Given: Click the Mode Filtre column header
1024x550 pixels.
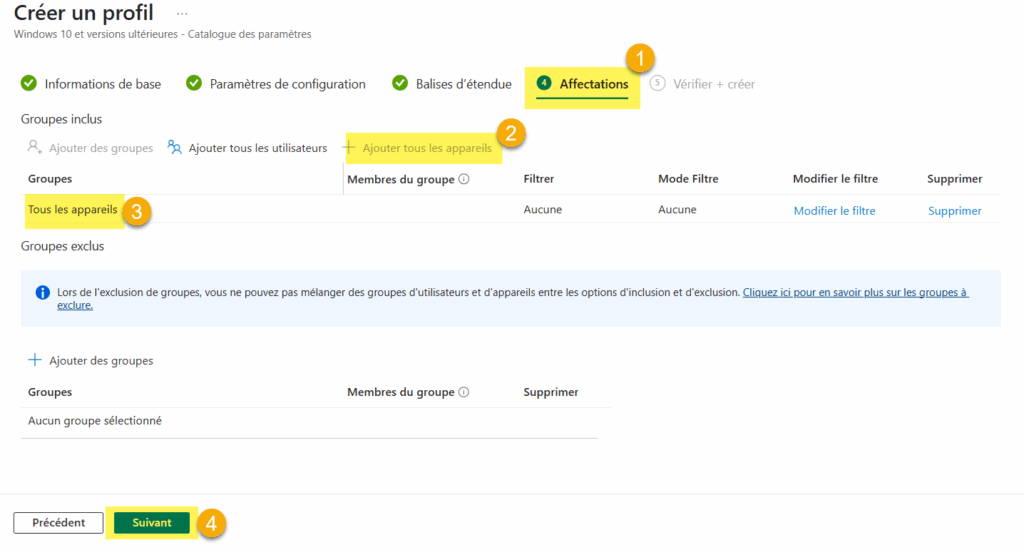Looking at the screenshot, I should pyautogui.click(x=688, y=179).
